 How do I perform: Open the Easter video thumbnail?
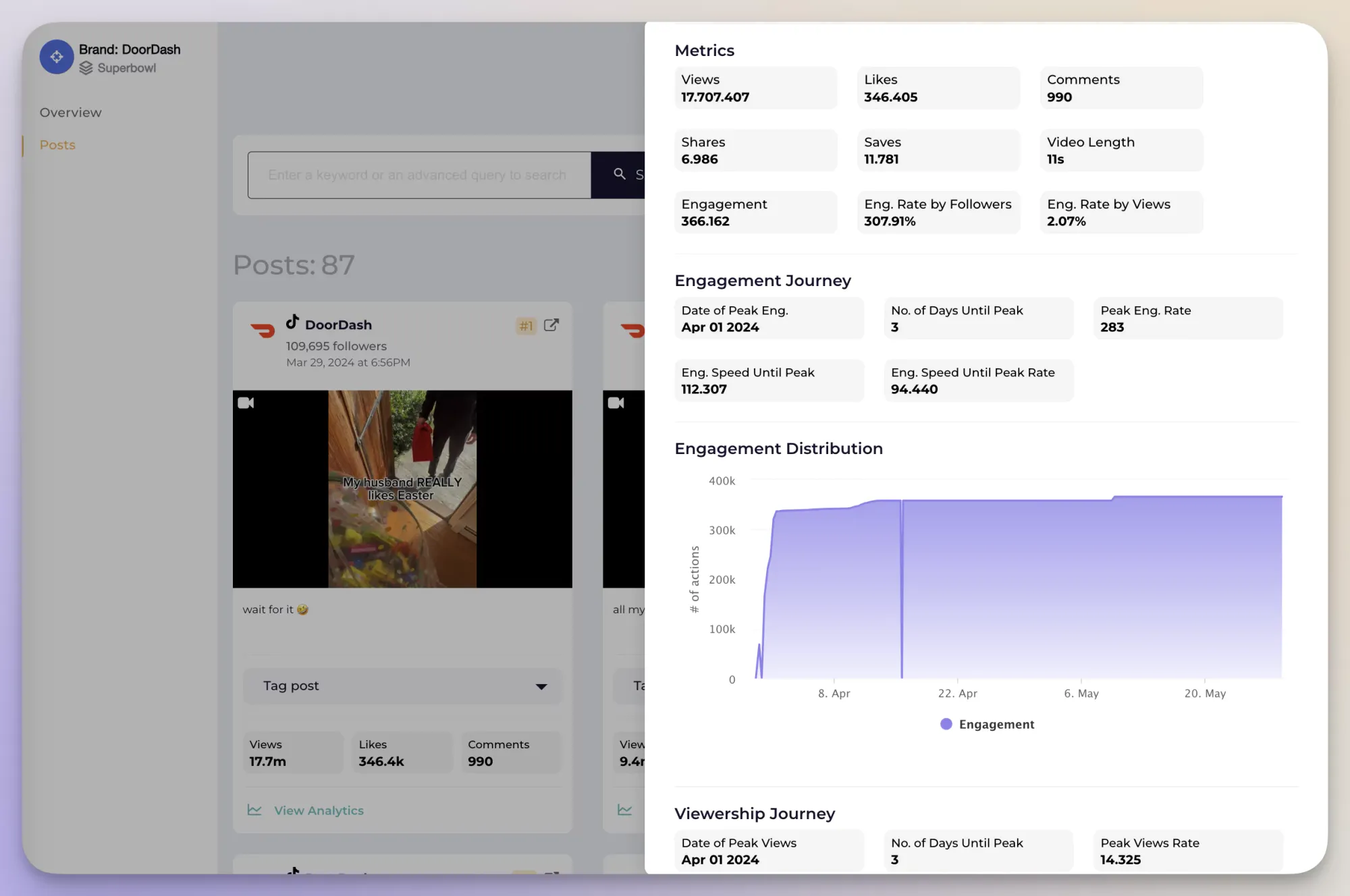click(x=402, y=489)
